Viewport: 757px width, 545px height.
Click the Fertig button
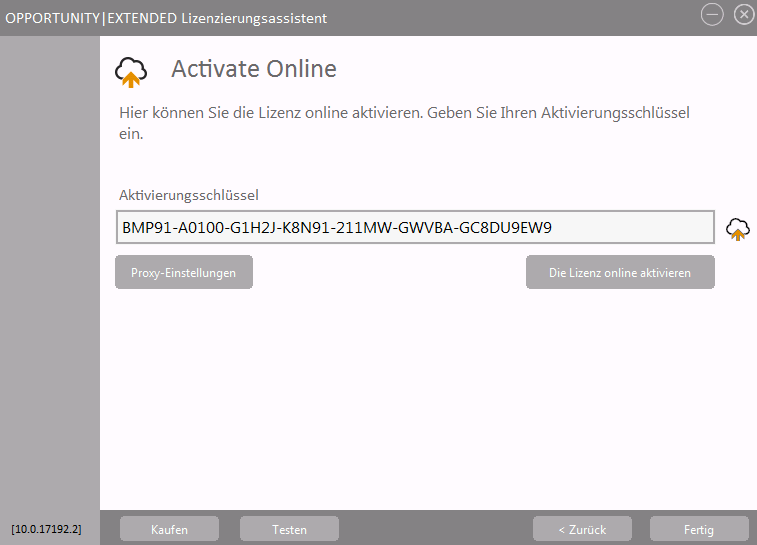[699, 529]
